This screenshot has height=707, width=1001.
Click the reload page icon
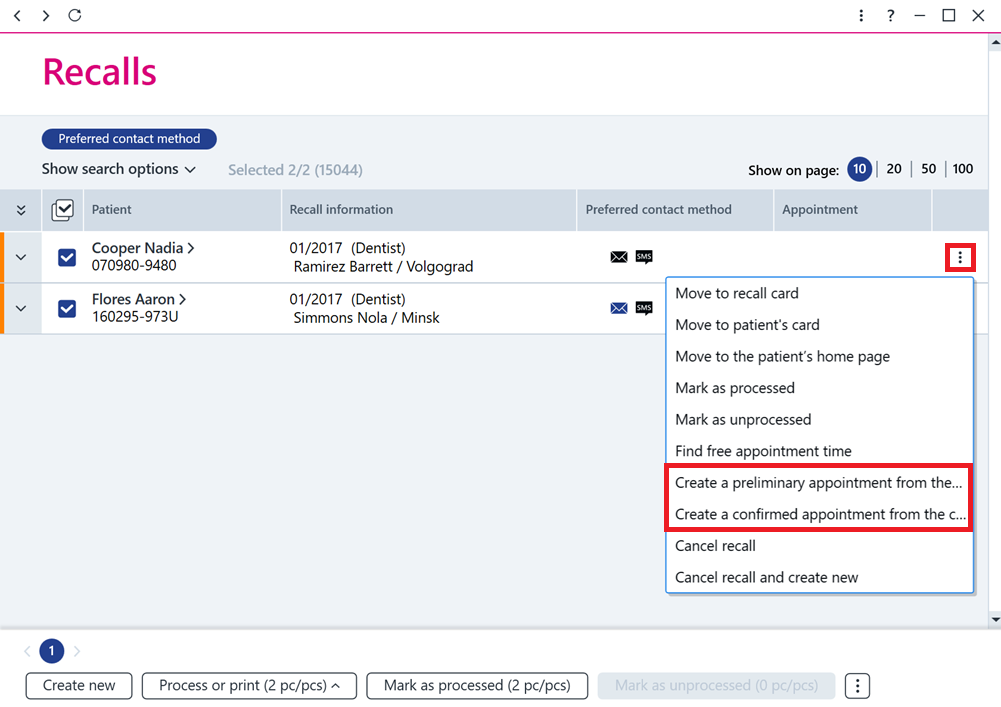click(75, 15)
